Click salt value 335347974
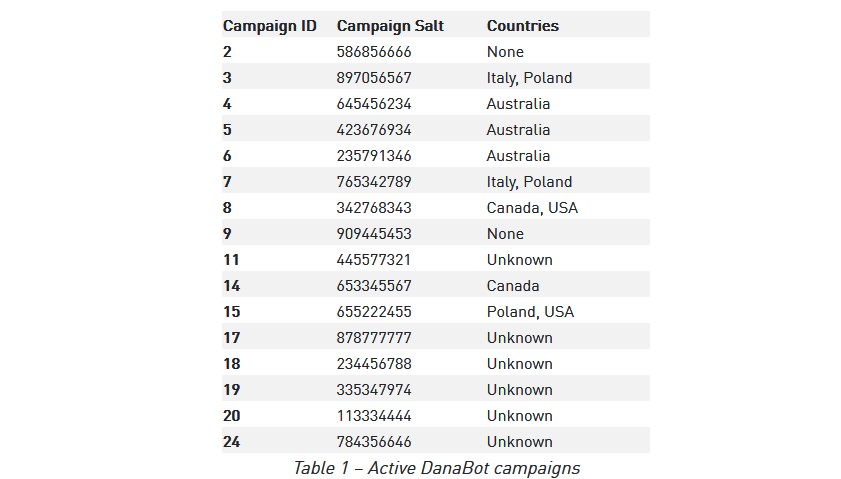This screenshot has height=479, width=841. pyautogui.click(x=374, y=390)
